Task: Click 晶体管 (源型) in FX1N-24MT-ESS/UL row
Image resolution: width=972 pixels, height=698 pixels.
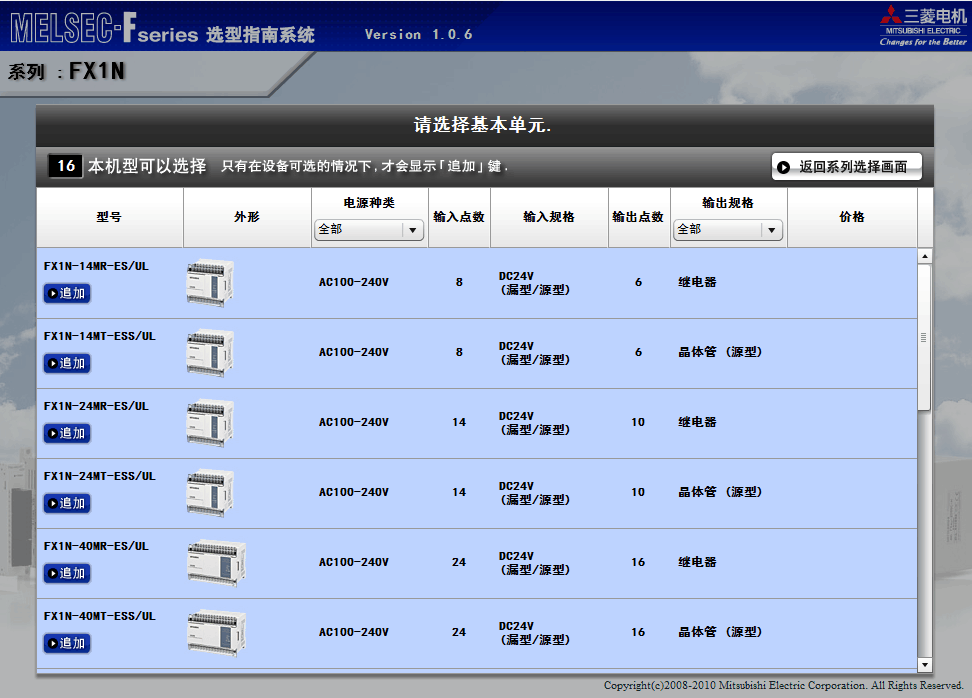Action: pos(720,493)
